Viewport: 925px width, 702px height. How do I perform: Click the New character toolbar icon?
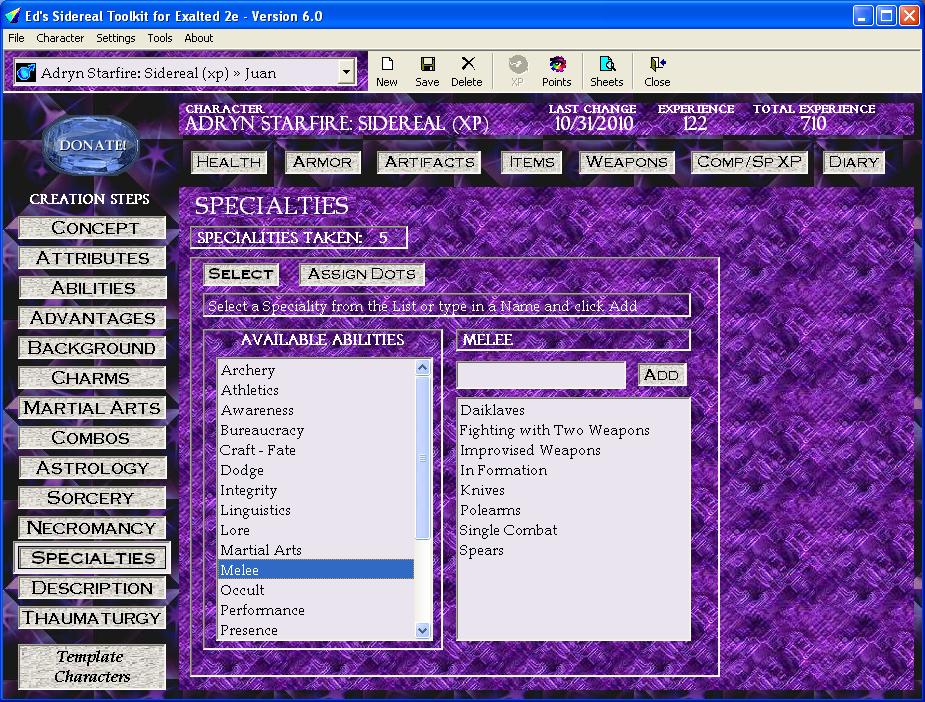point(386,72)
